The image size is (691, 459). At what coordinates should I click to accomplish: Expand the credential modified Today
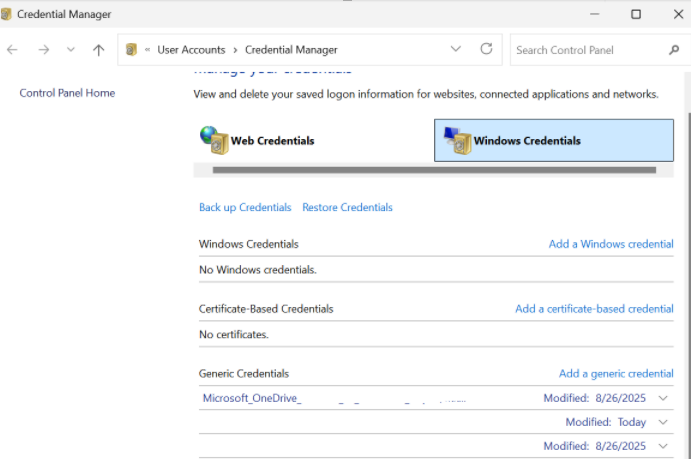663,422
